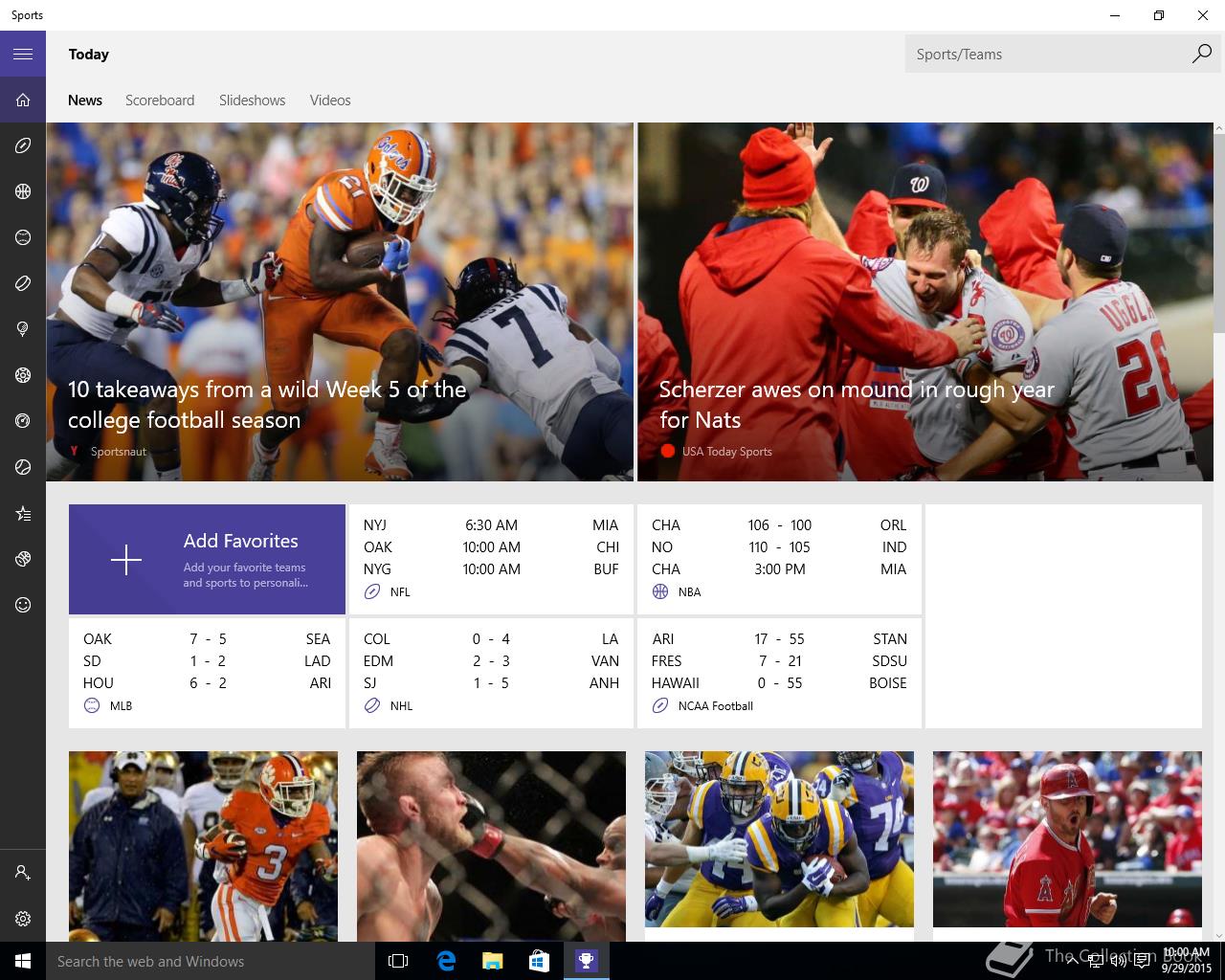The height and width of the screenshot is (980, 1225).
Task: Click the volume icon in system tray
Action: 1118,961
